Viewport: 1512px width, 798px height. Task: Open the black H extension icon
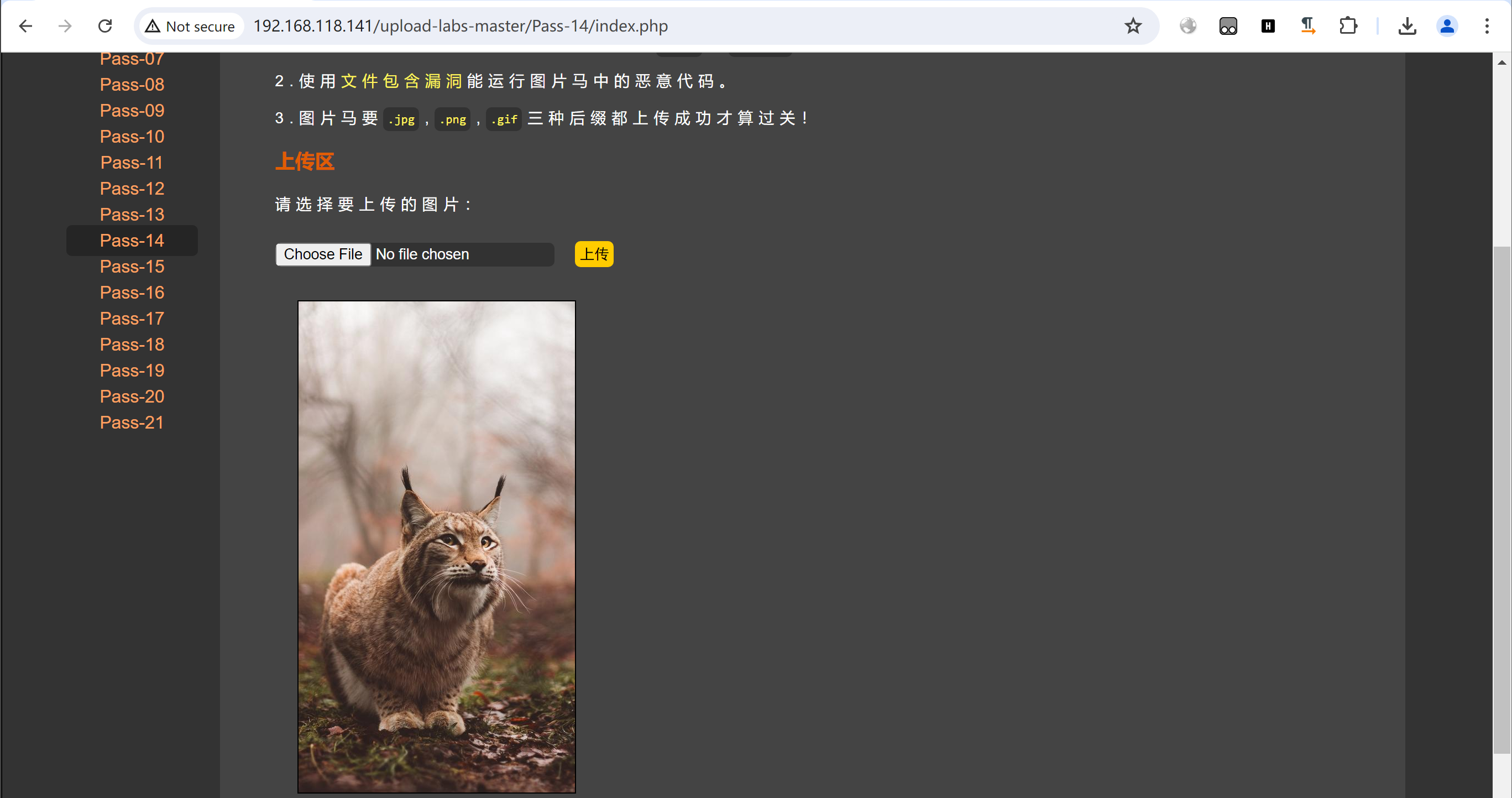click(x=1268, y=26)
